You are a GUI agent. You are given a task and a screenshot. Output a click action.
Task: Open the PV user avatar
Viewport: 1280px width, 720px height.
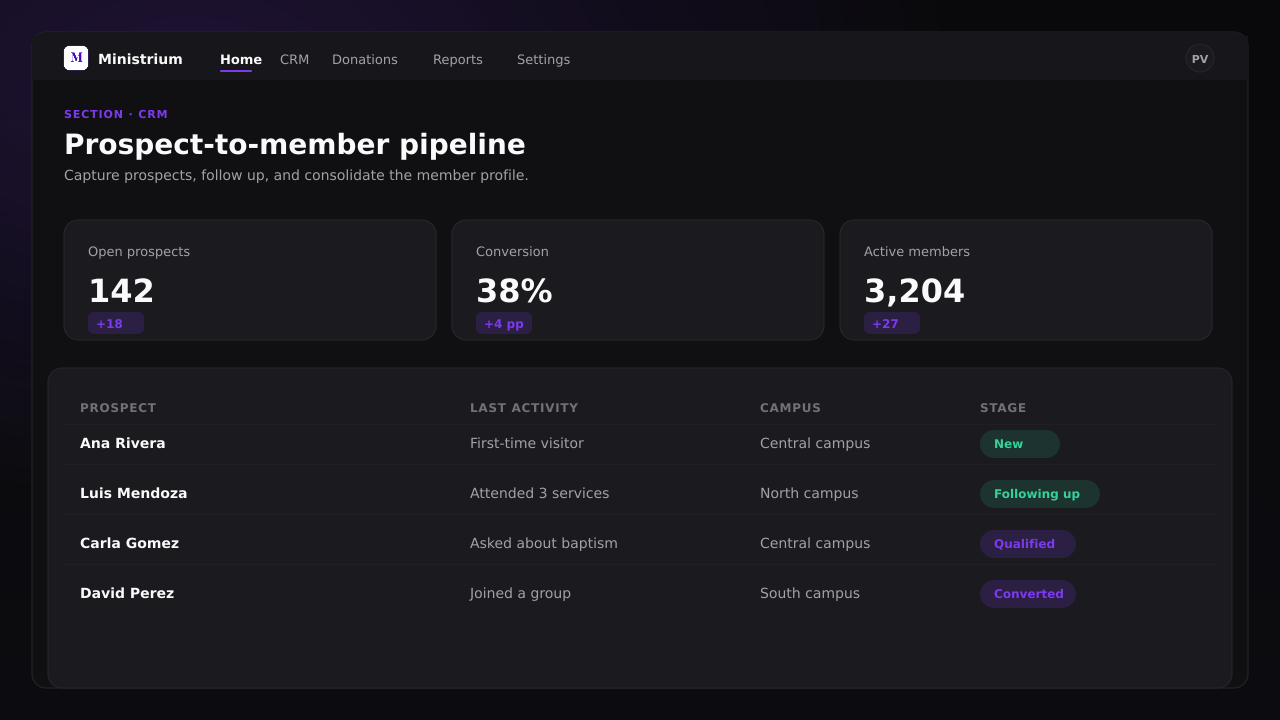coord(1200,58)
